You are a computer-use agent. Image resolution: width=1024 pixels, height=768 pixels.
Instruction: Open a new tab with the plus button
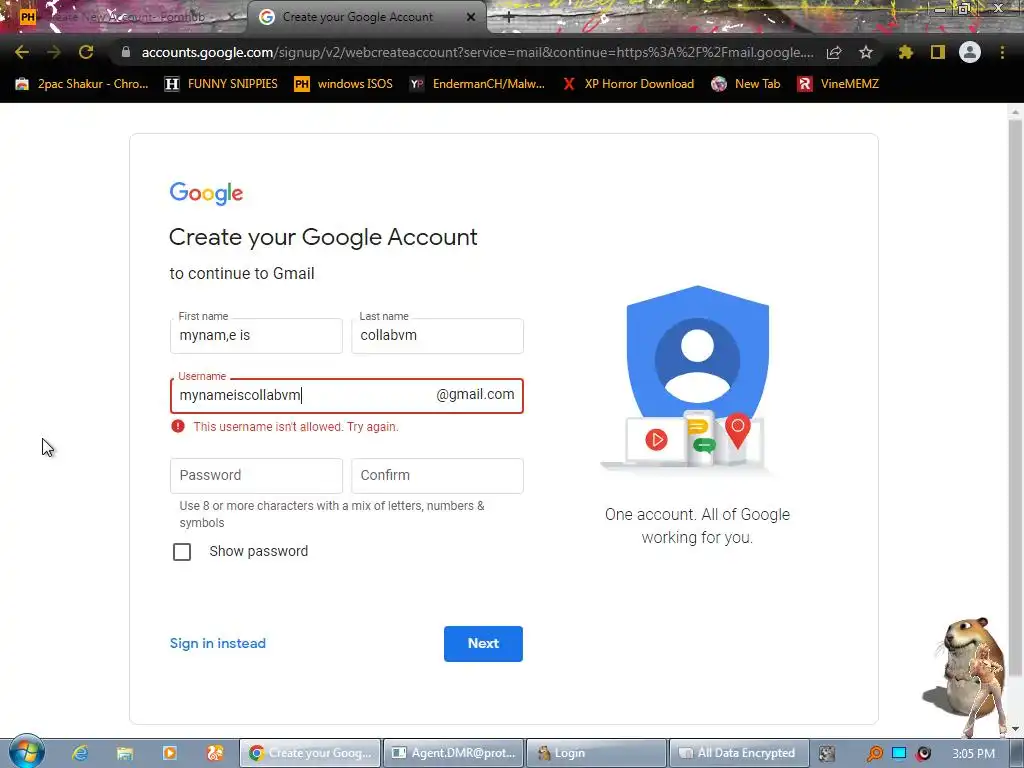(509, 18)
